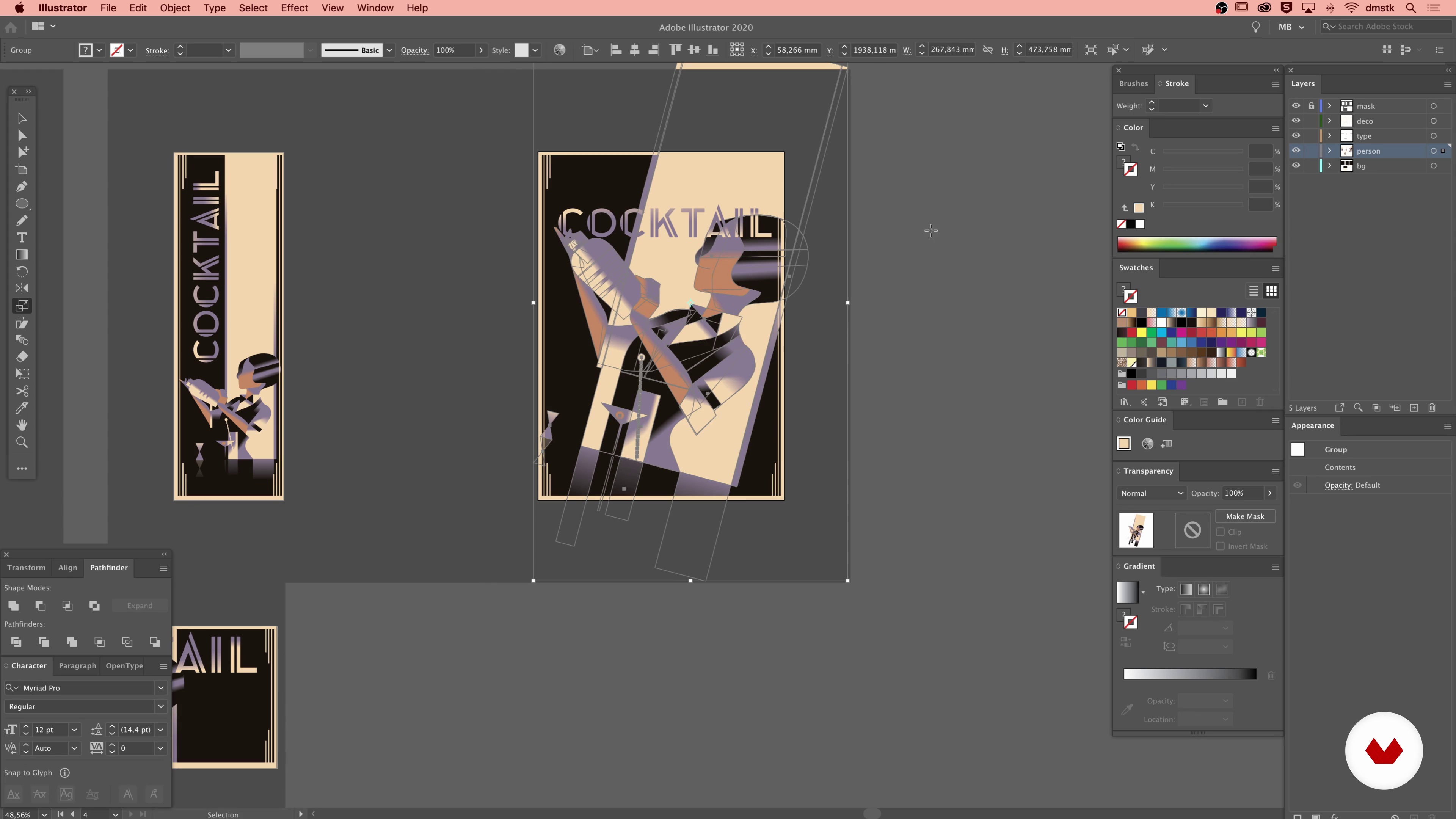Click the Expand button in Pathfinder
The image size is (1456, 819).
click(x=140, y=606)
